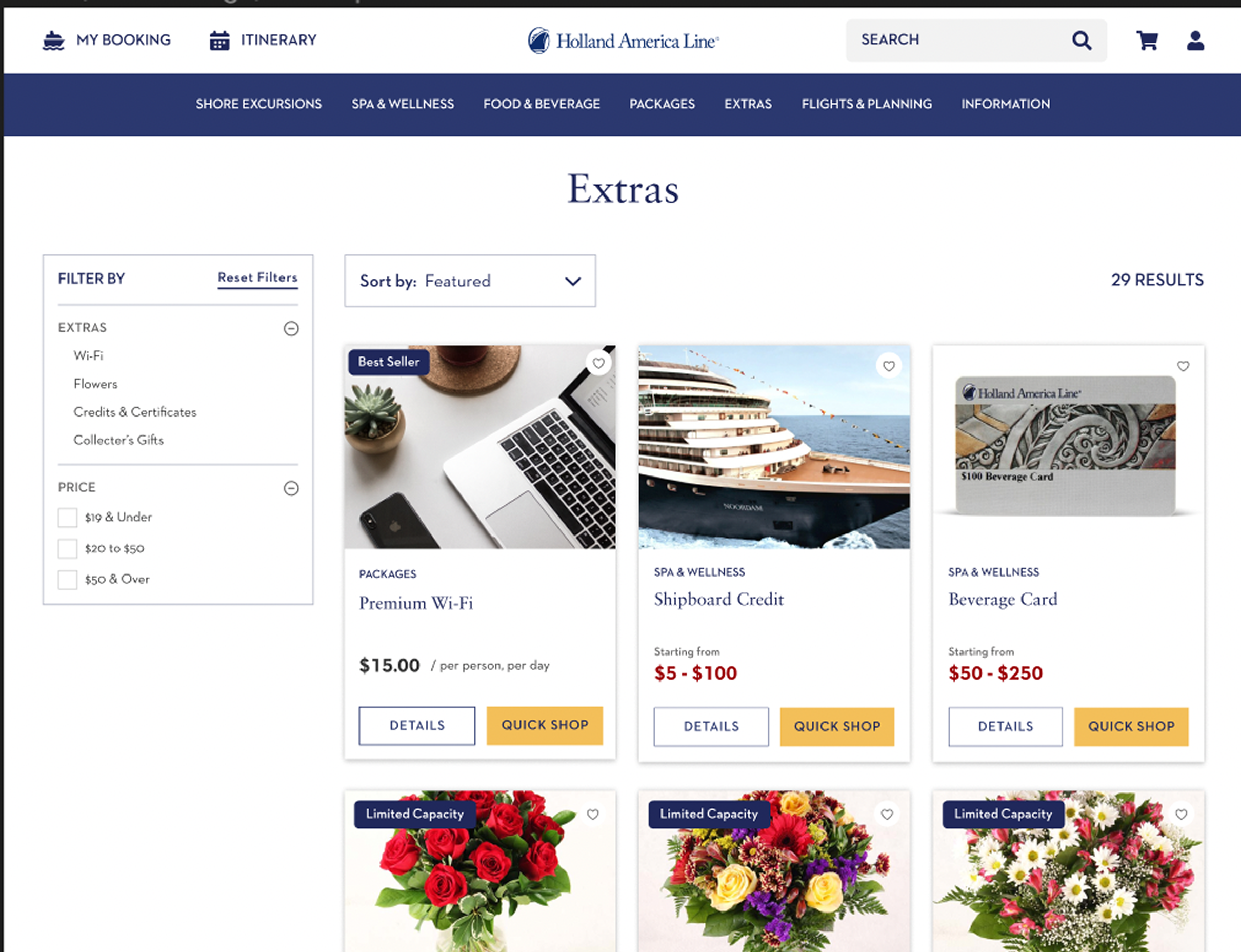Click the Itinerary calendar icon
Screen dimensions: 1241x952
click(x=219, y=40)
